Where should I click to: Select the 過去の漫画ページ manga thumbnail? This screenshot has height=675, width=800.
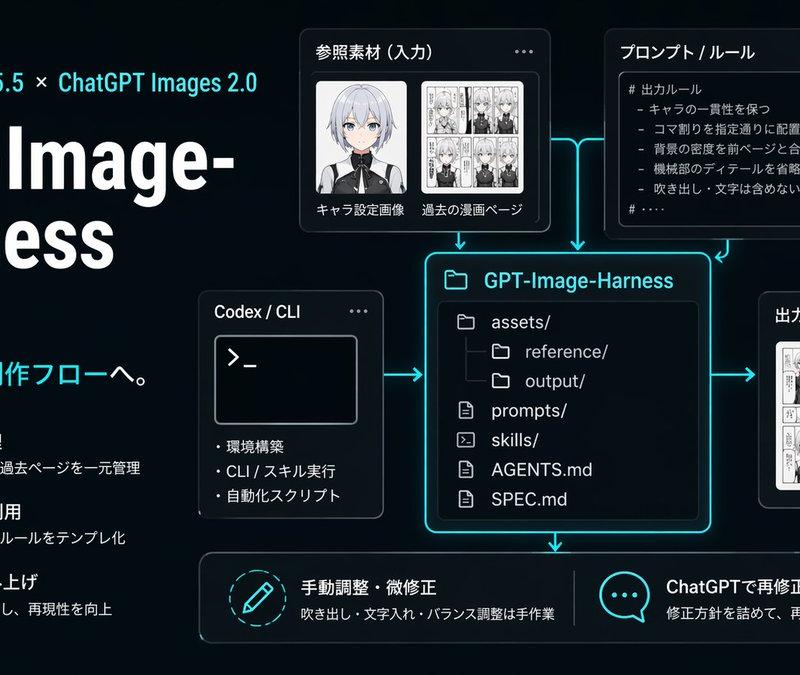coord(472,137)
